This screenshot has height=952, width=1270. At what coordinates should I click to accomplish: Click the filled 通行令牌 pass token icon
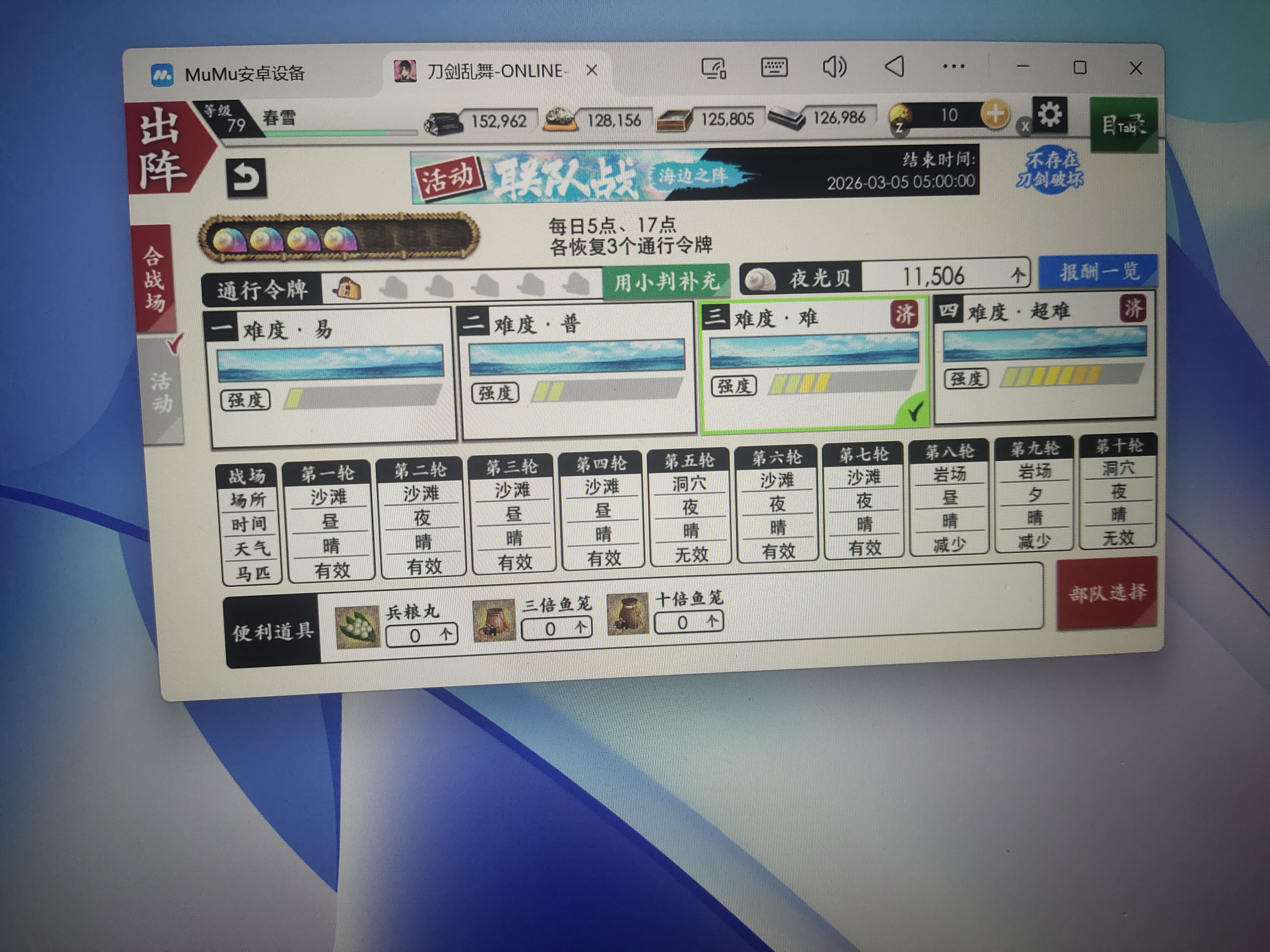coord(347,288)
